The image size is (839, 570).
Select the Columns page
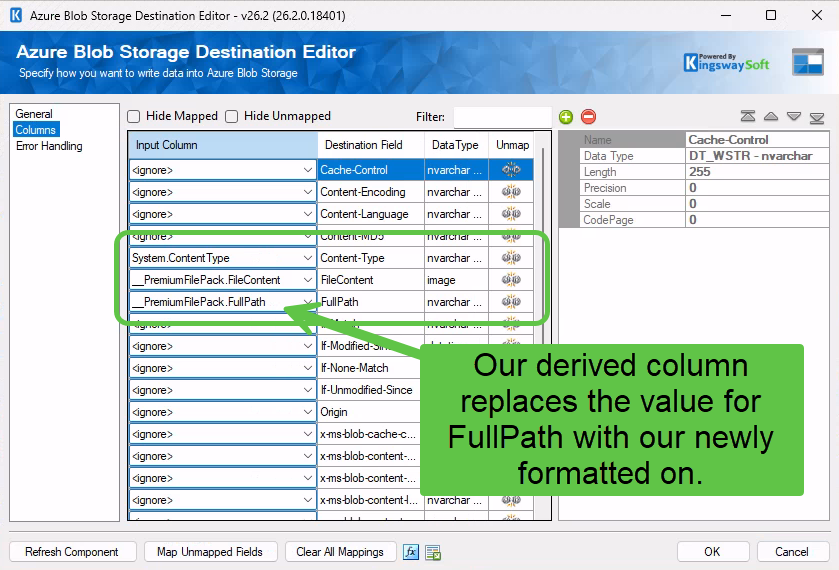[x=36, y=130]
